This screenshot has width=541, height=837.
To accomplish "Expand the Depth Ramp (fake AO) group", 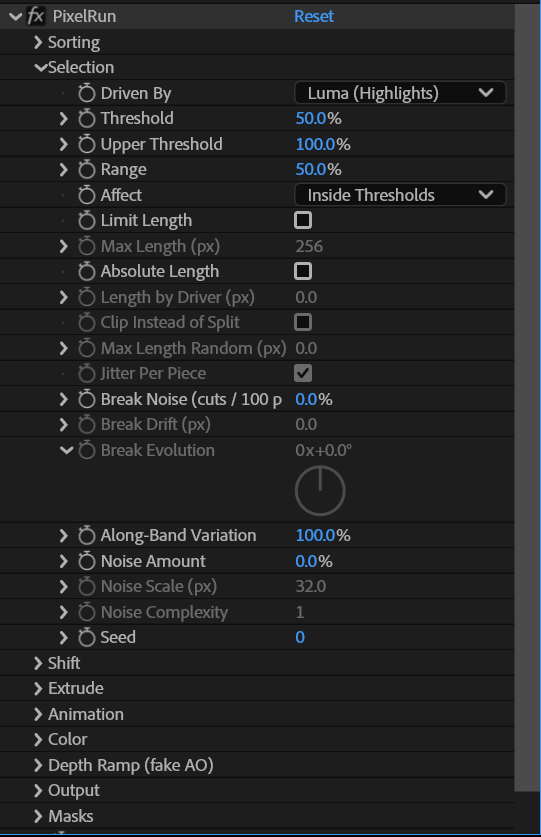I will pyautogui.click(x=38, y=765).
